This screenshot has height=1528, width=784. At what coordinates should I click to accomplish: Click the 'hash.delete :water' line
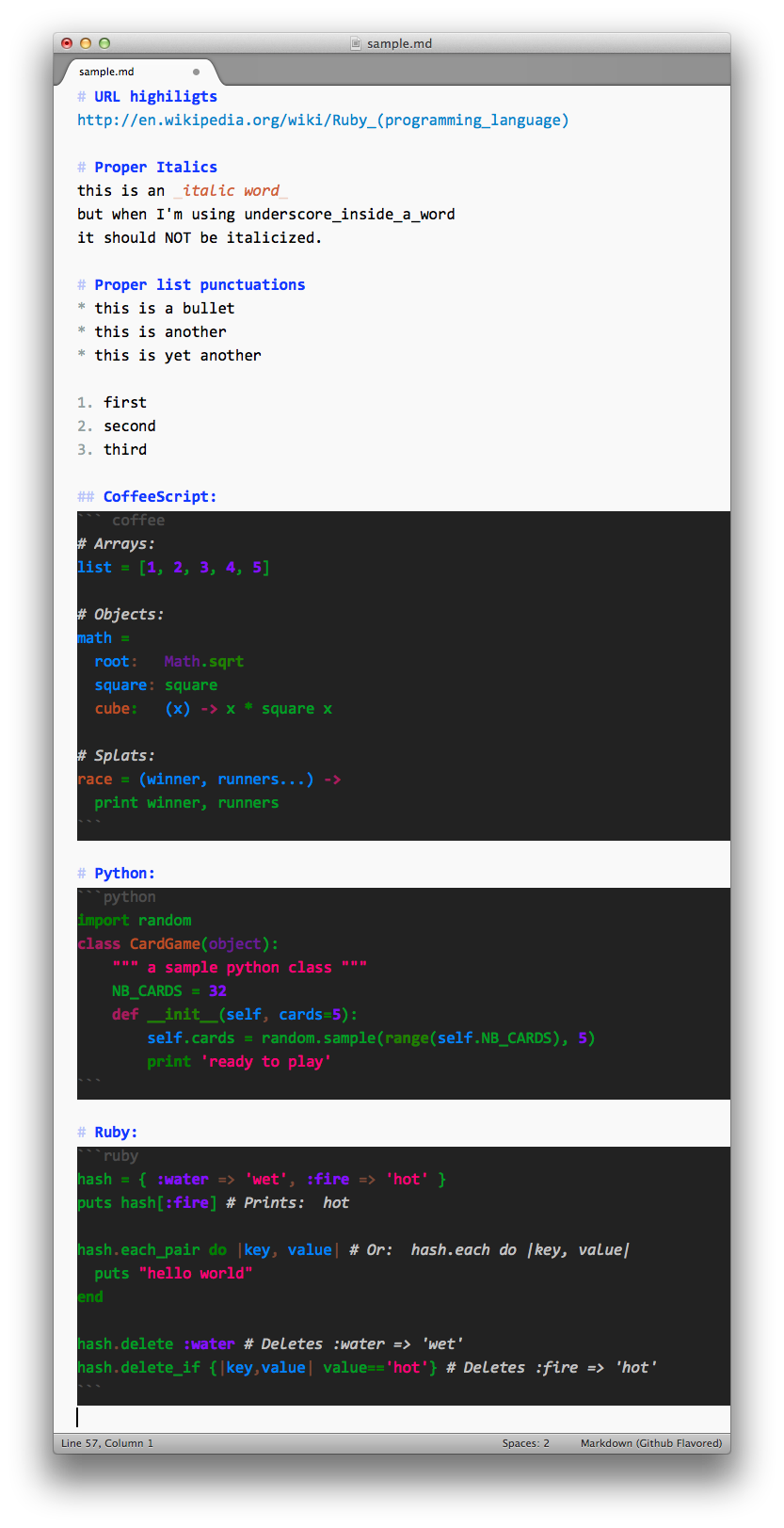coord(270,1344)
